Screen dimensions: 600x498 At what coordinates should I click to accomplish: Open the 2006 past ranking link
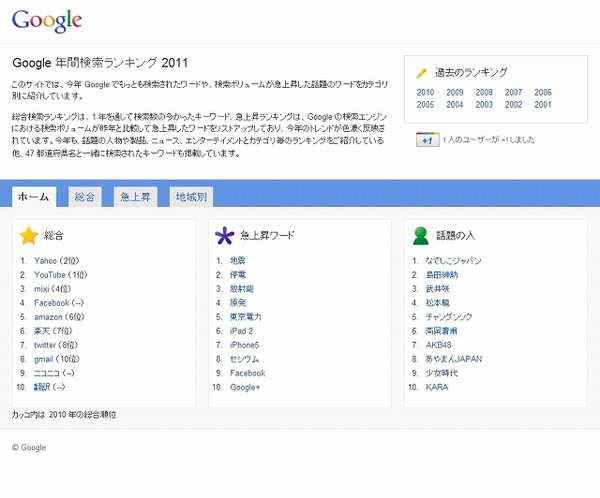(543, 92)
